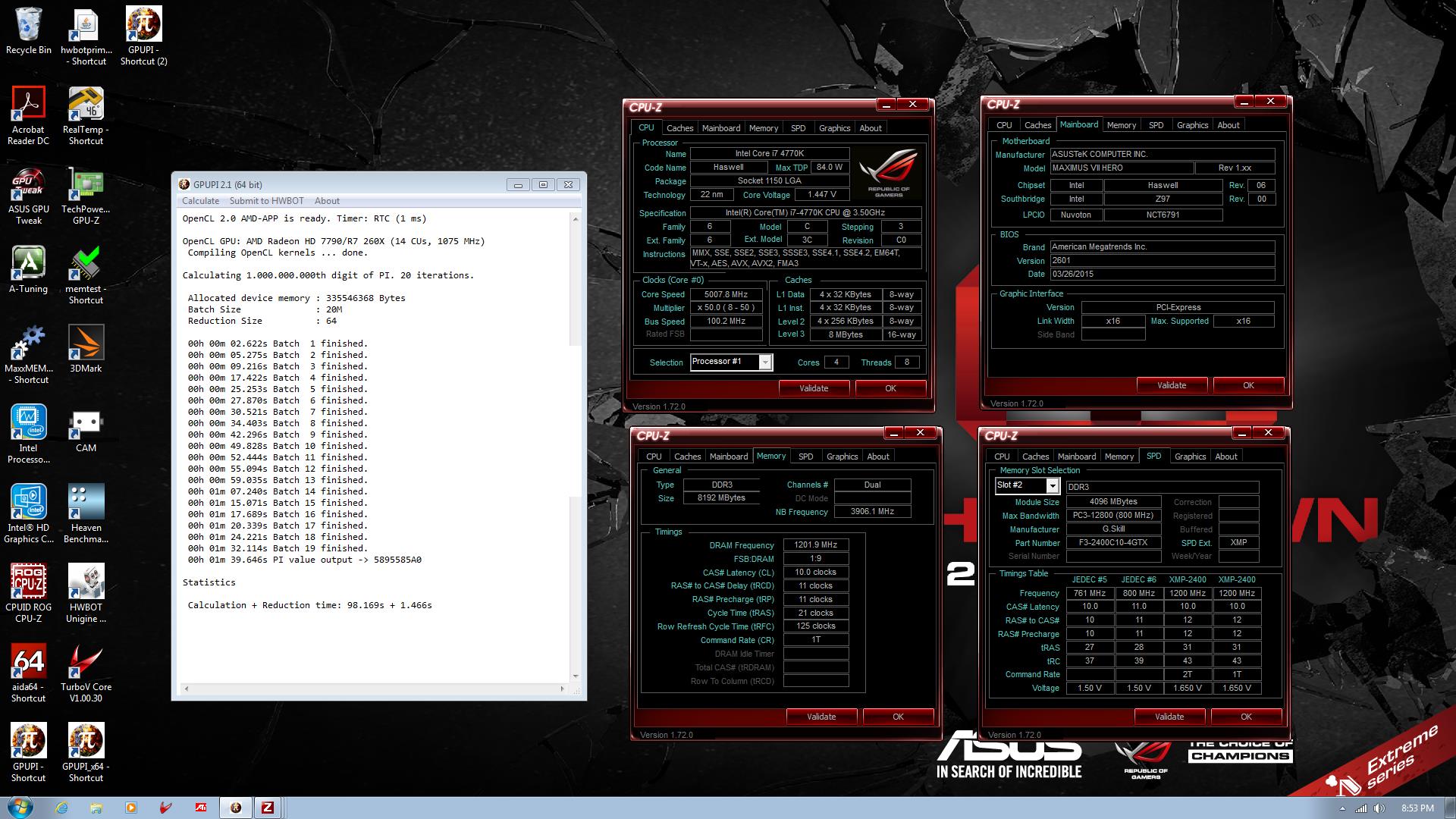Open the GPUPI_x64 shortcut desktop icon

pos(86,752)
